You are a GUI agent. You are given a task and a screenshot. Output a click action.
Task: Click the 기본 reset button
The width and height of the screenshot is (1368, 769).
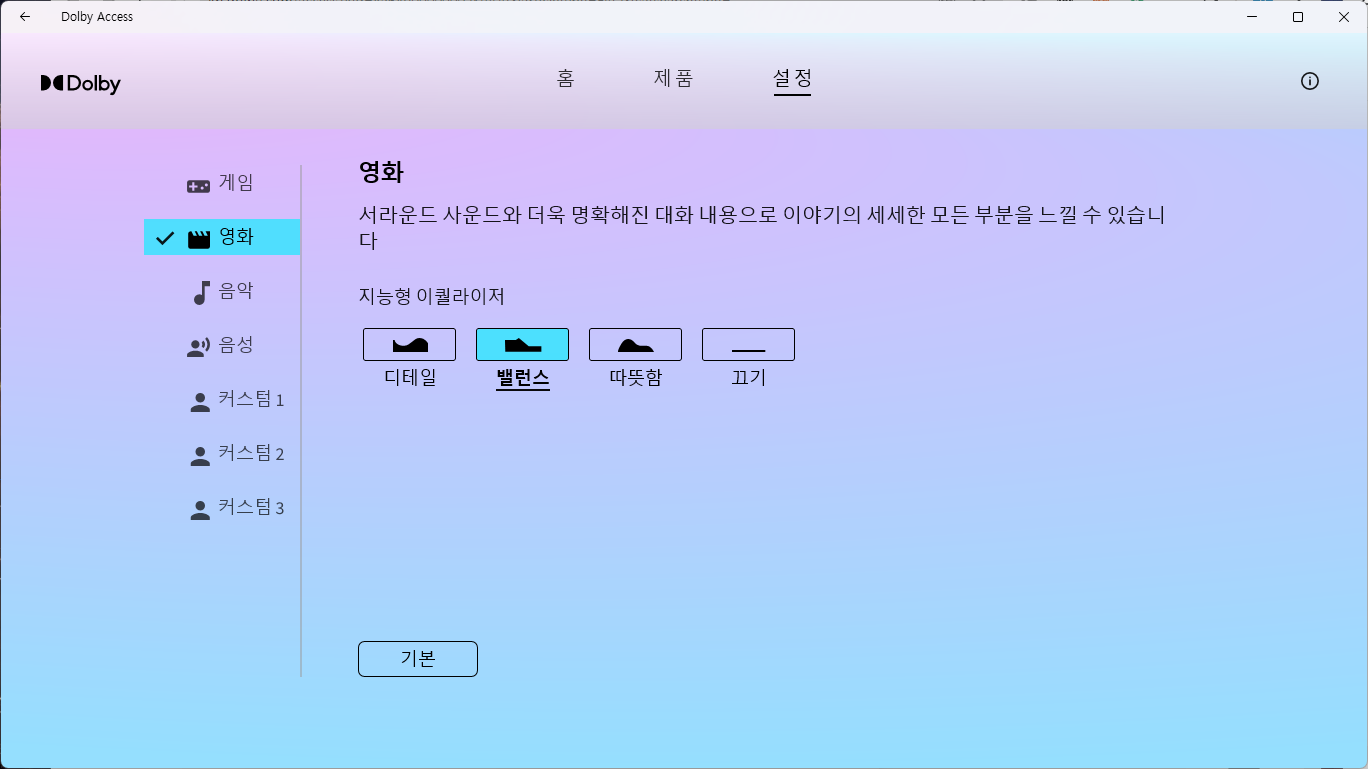(417, 658)
